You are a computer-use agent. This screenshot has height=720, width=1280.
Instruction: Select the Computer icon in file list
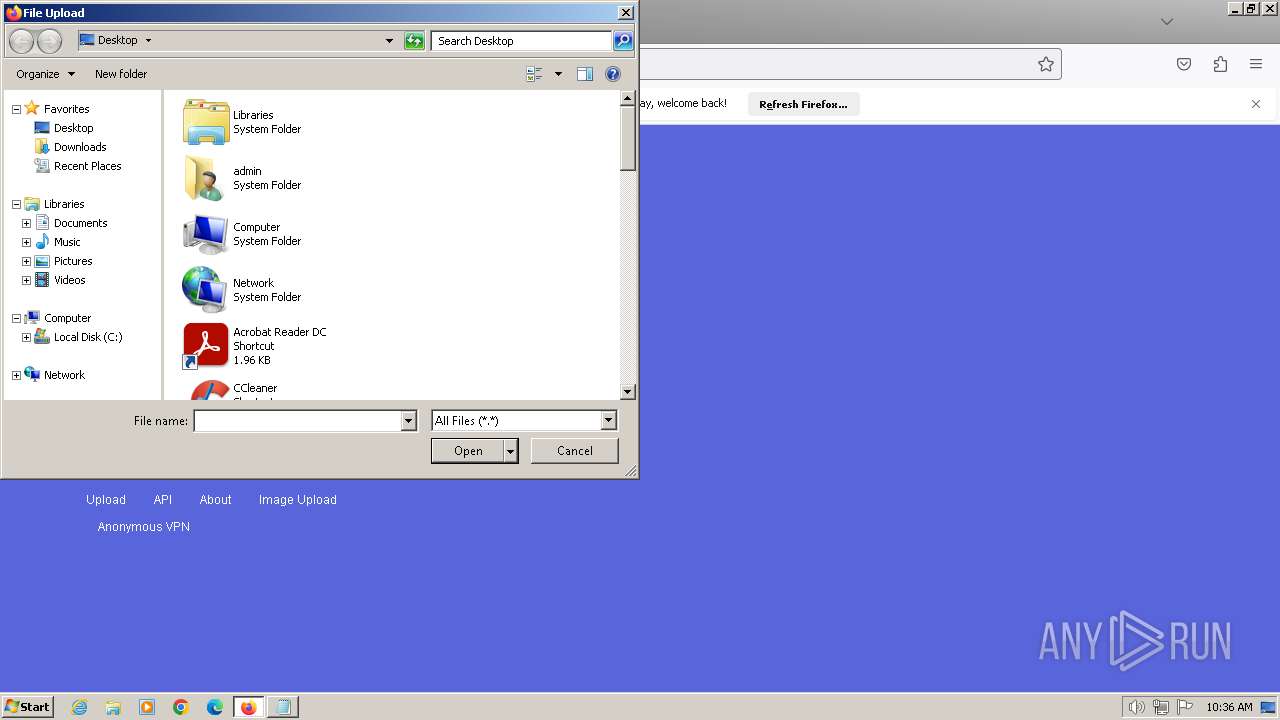point(206,234)
